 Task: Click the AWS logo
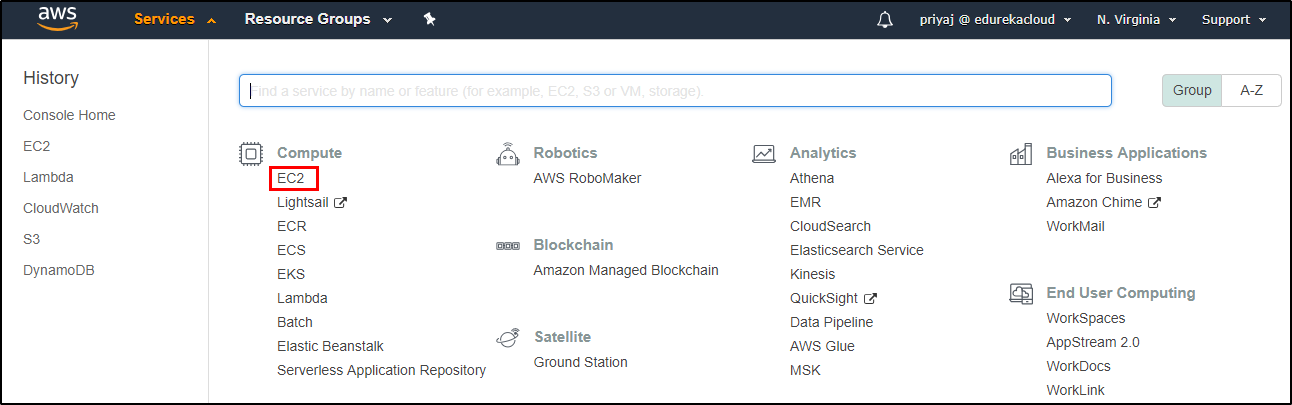click(58, 20)
